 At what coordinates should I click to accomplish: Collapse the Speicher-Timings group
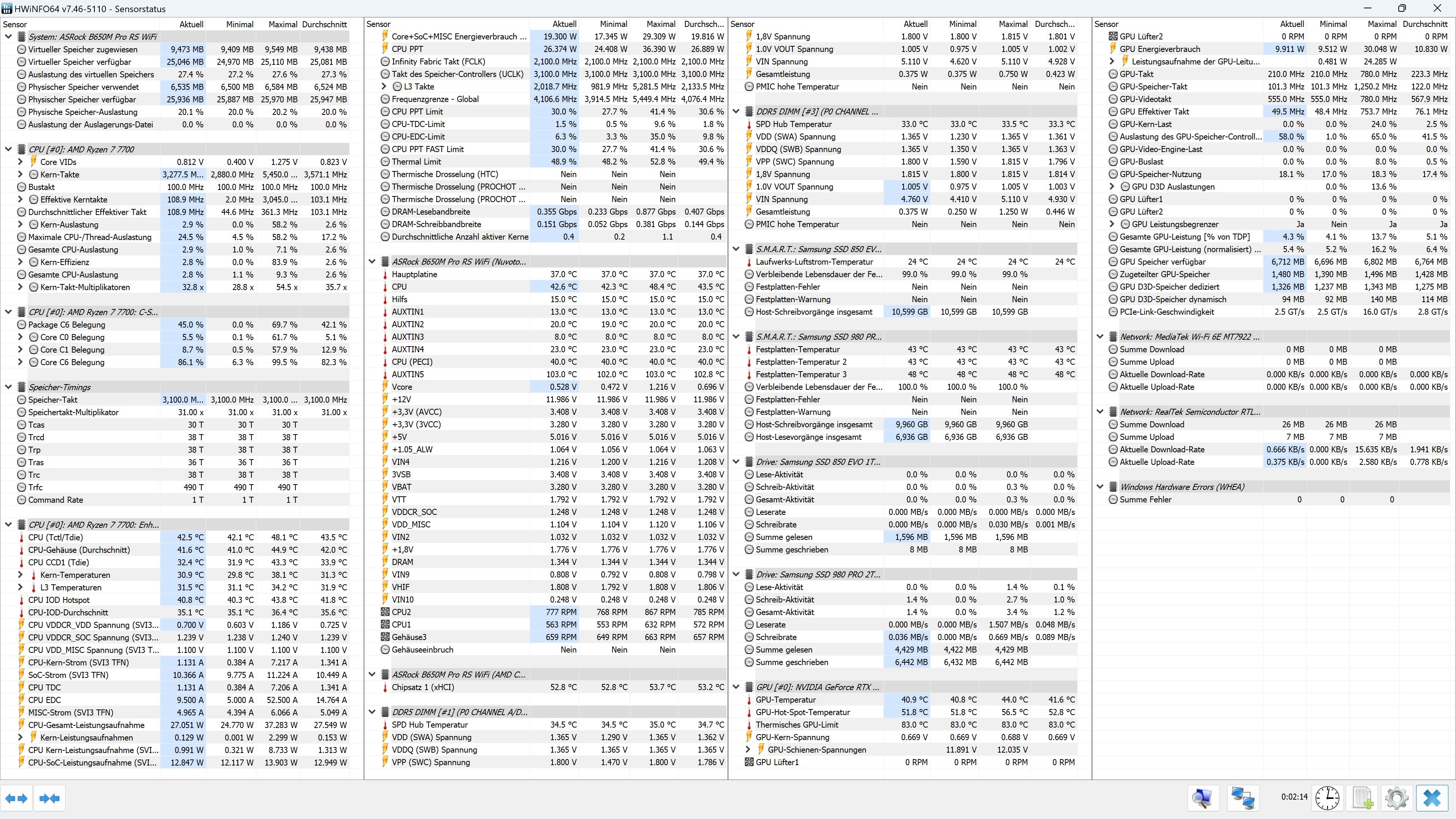click(8, 387)
